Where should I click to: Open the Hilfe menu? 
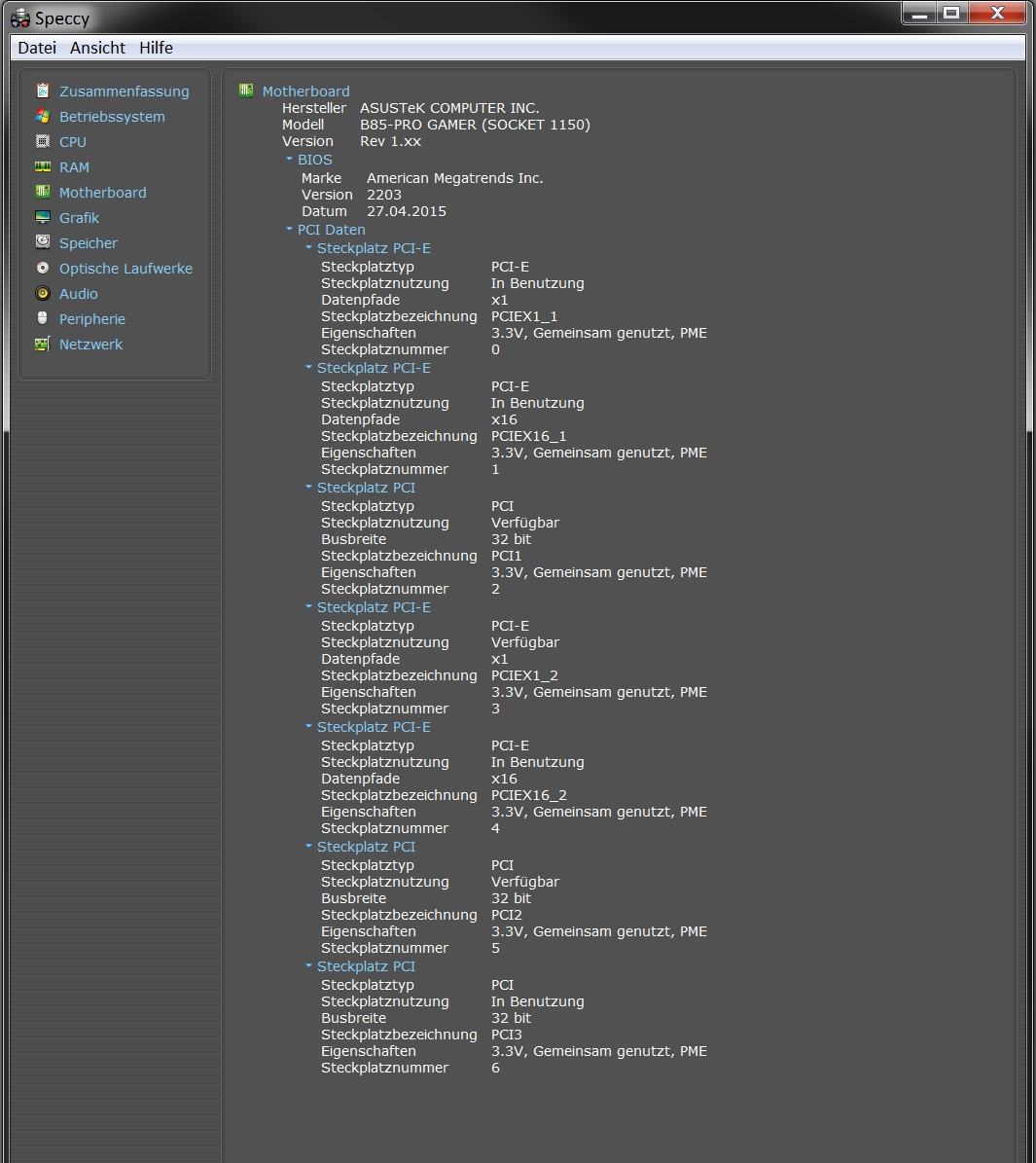point(156,48)
